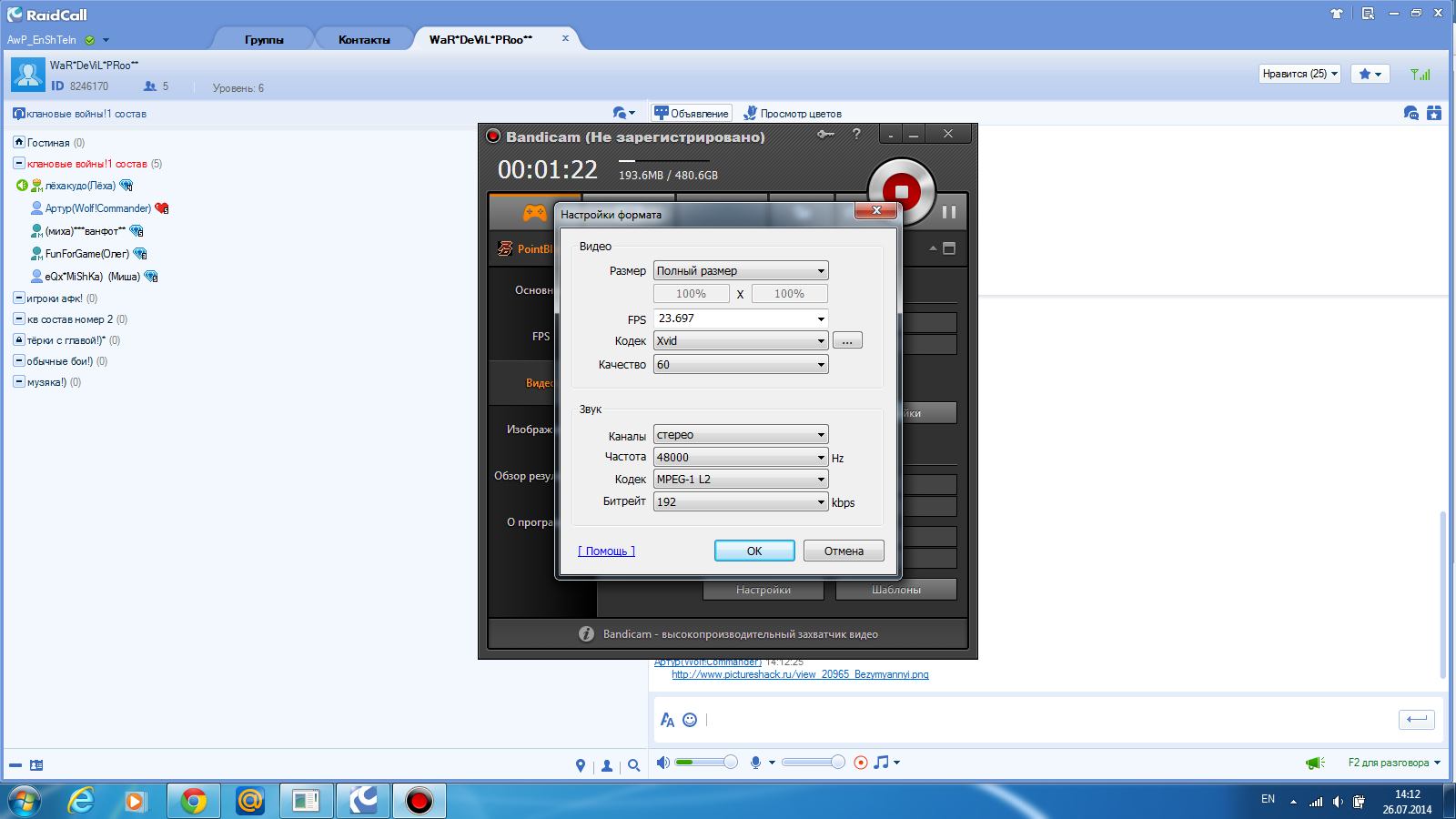The image size is (1456, 819).
Task: Select user FunForGame(Олег)
Action: pos(86,254)
